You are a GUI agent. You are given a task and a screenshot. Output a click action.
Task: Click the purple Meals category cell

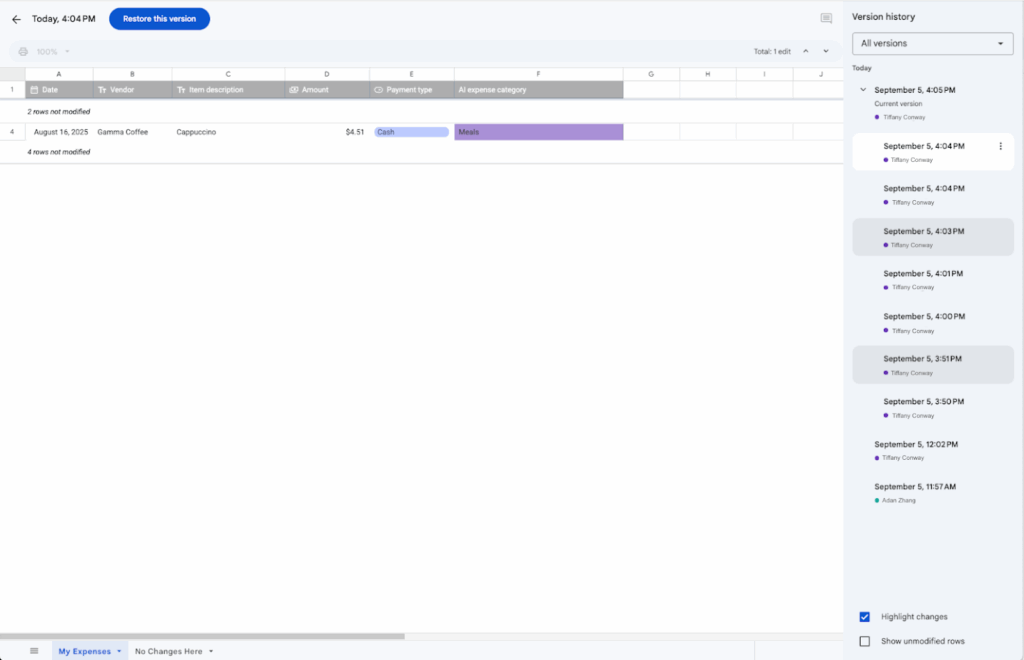[538, 132]
